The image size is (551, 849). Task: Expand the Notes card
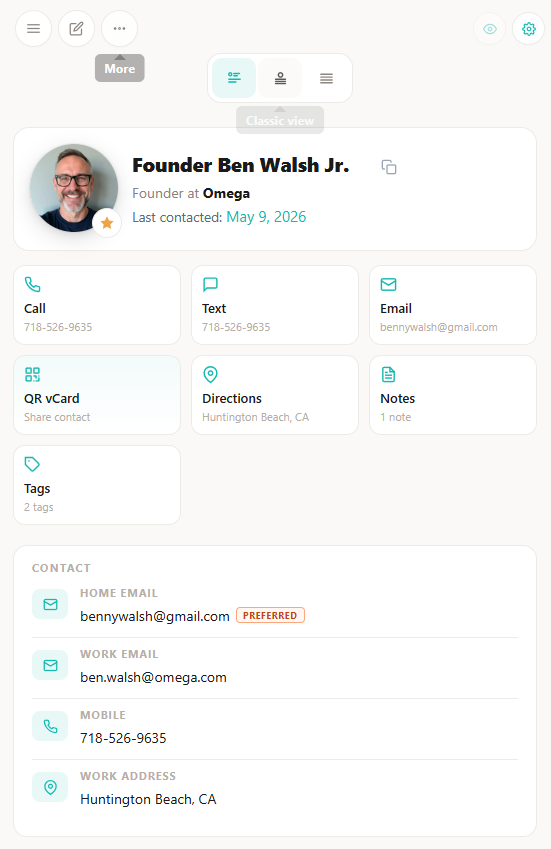pyautogui.click(x=453, y=395)
